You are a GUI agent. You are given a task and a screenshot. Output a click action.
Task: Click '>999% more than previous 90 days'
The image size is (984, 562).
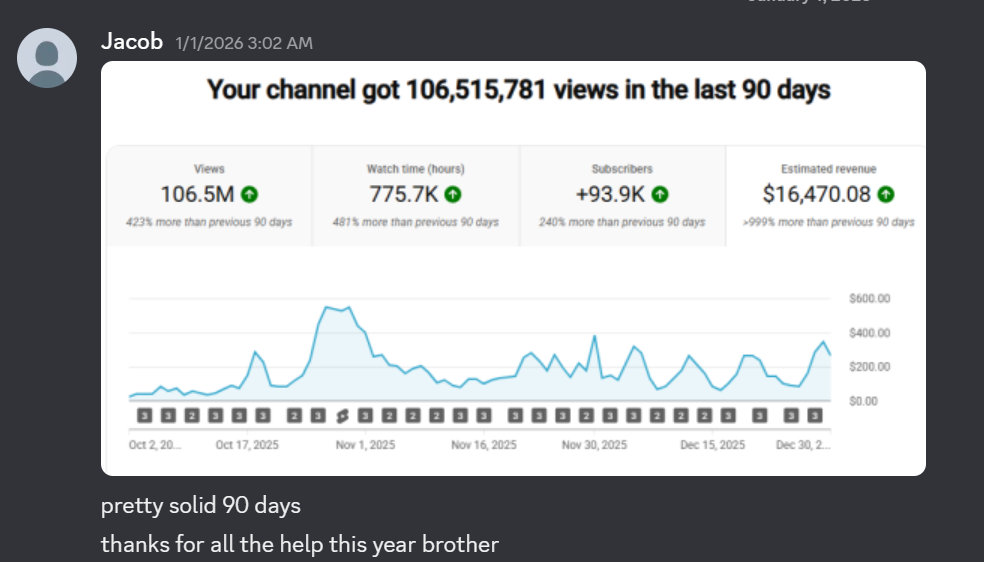[828, 222]
